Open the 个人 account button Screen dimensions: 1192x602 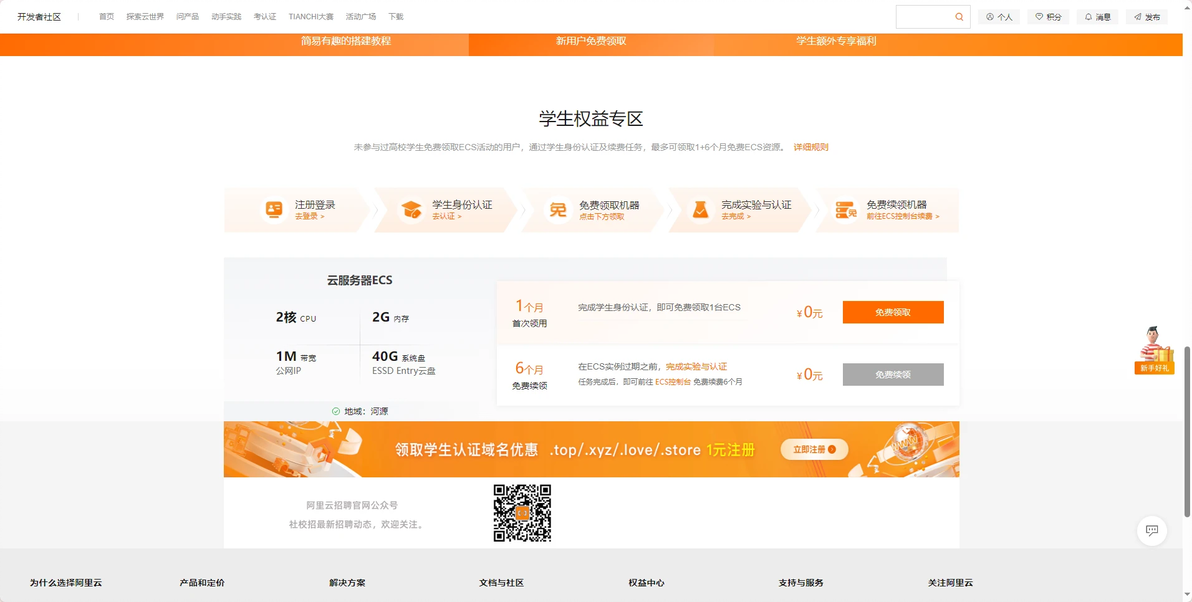999,17
